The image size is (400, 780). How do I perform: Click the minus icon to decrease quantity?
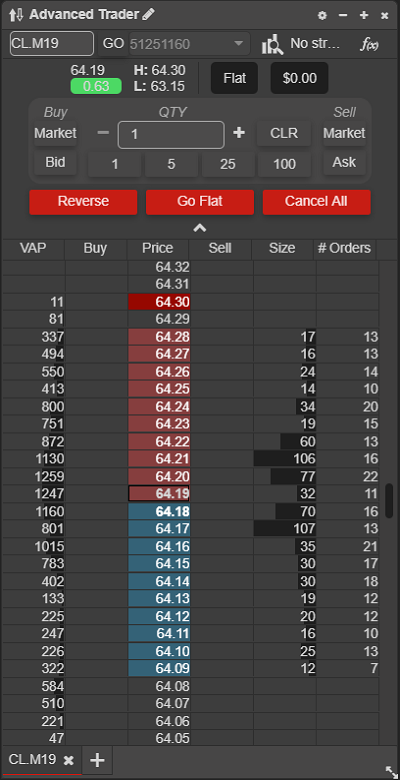103,133
